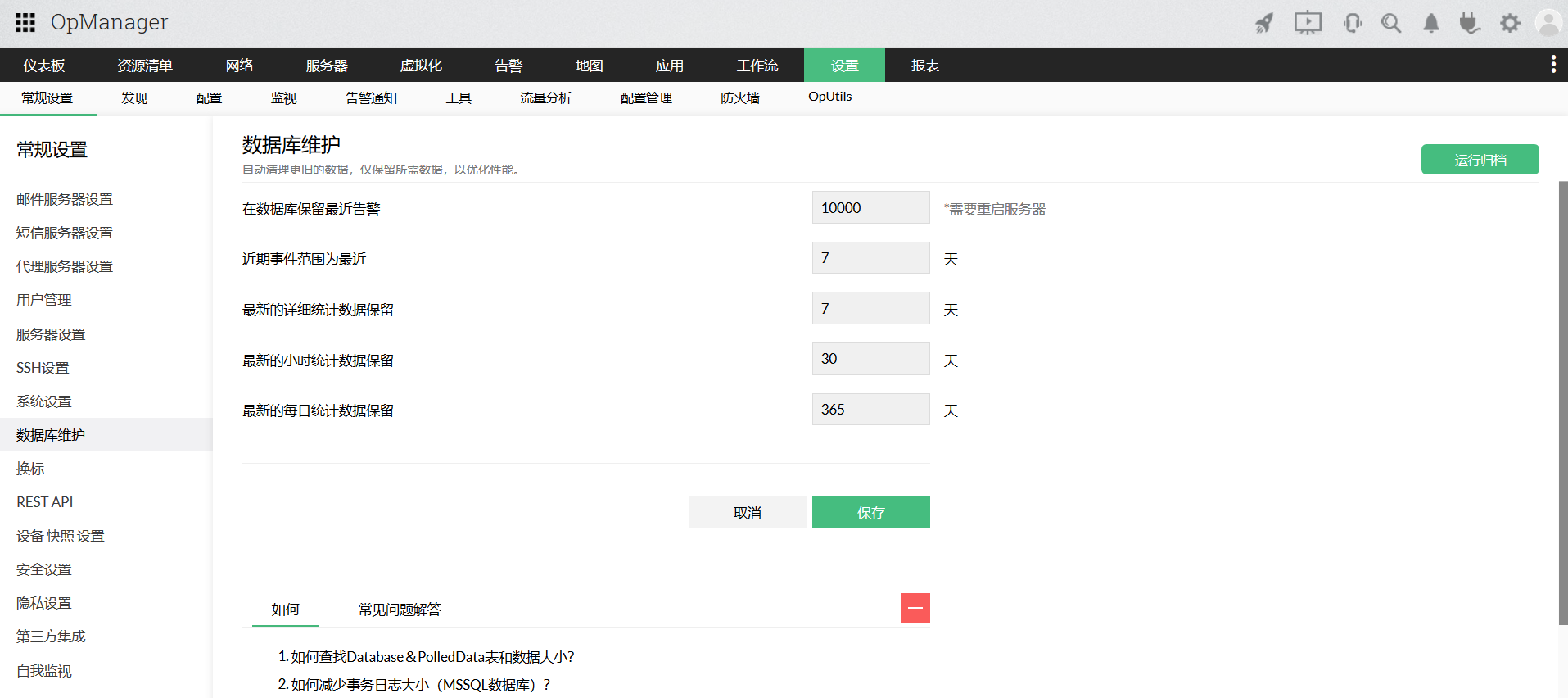Open the apps grid launcher icon
This screenshot has width=1568, height=698.
(25, 22)
